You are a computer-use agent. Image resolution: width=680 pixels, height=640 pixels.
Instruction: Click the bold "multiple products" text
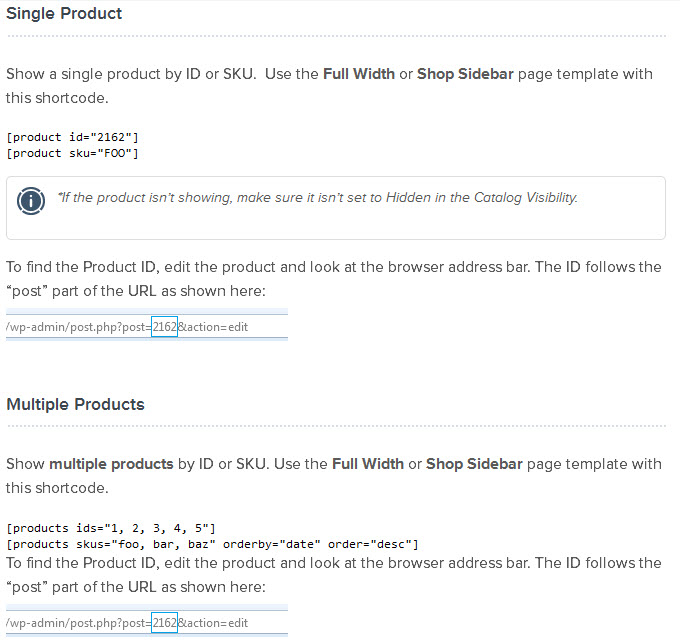pyautogui.click(x=111, y=464)
